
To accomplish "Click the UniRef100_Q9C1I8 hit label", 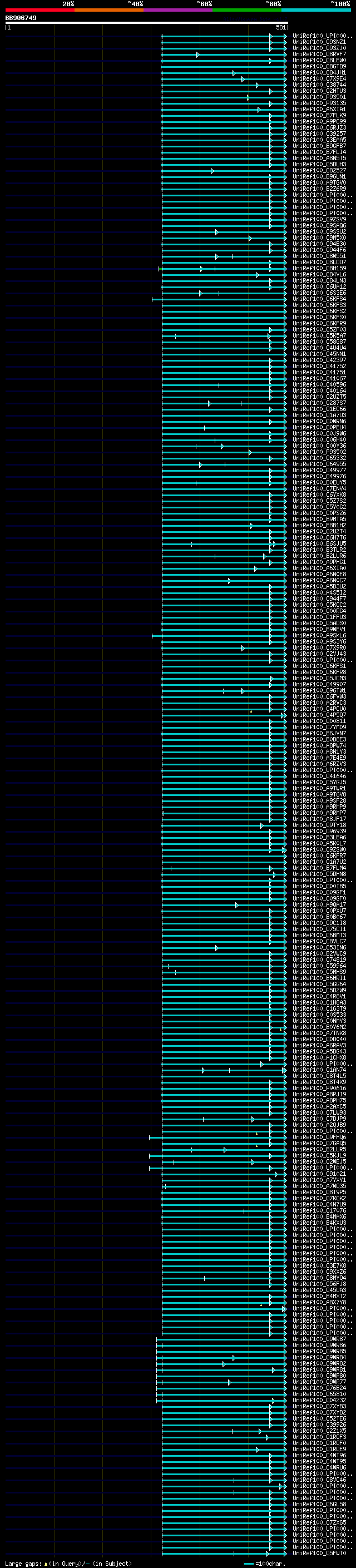I will [319, 923].
